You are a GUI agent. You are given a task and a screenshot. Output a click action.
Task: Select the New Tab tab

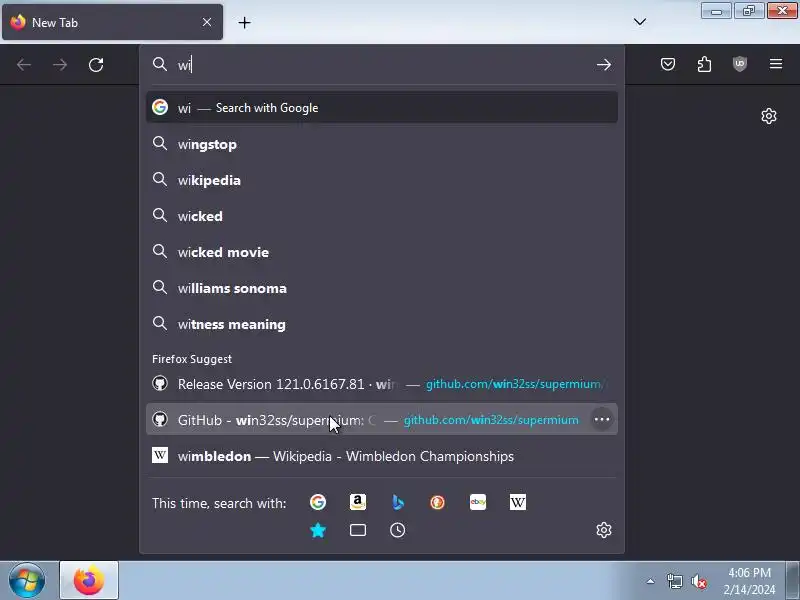112,22
